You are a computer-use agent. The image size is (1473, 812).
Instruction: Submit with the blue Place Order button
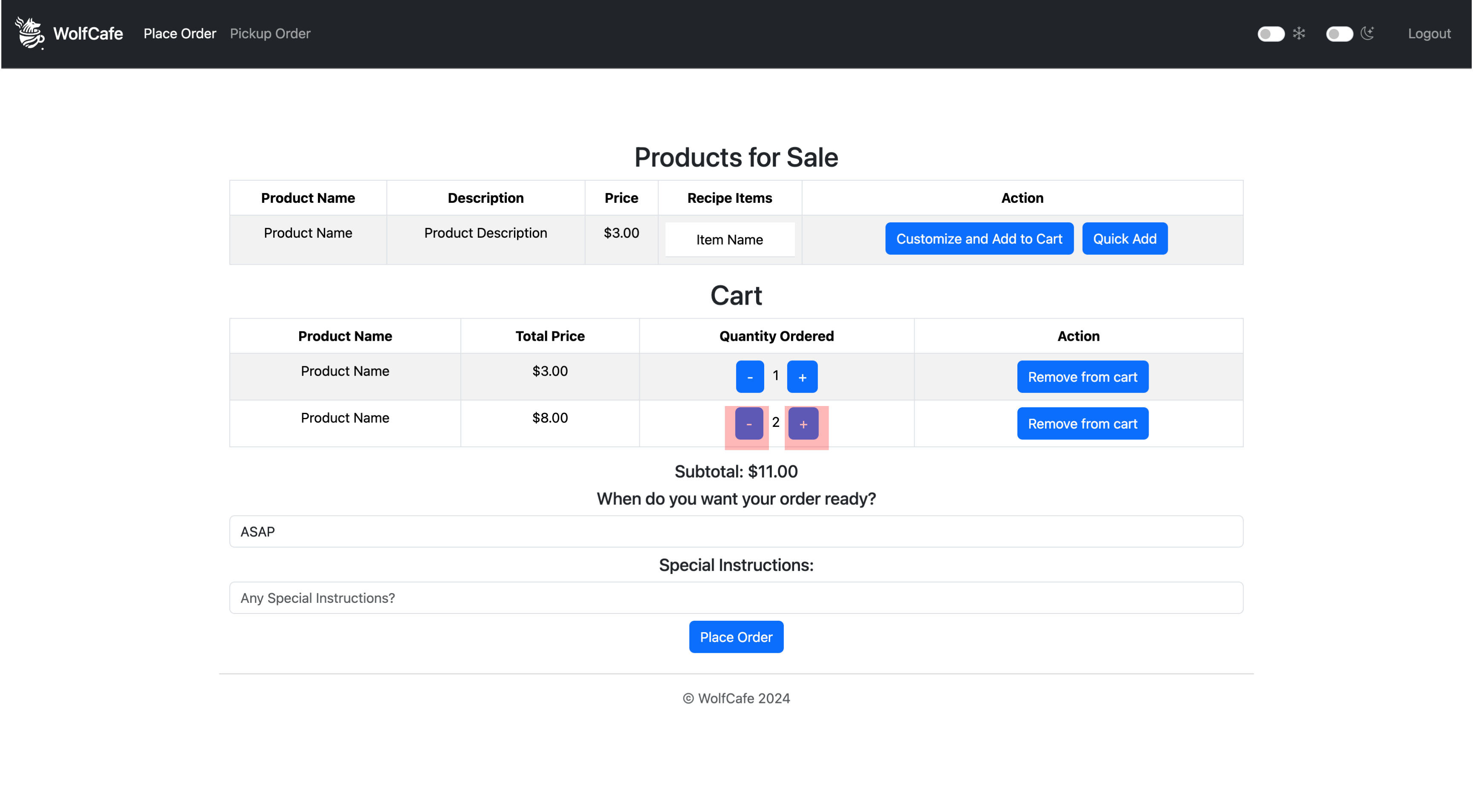736,636
